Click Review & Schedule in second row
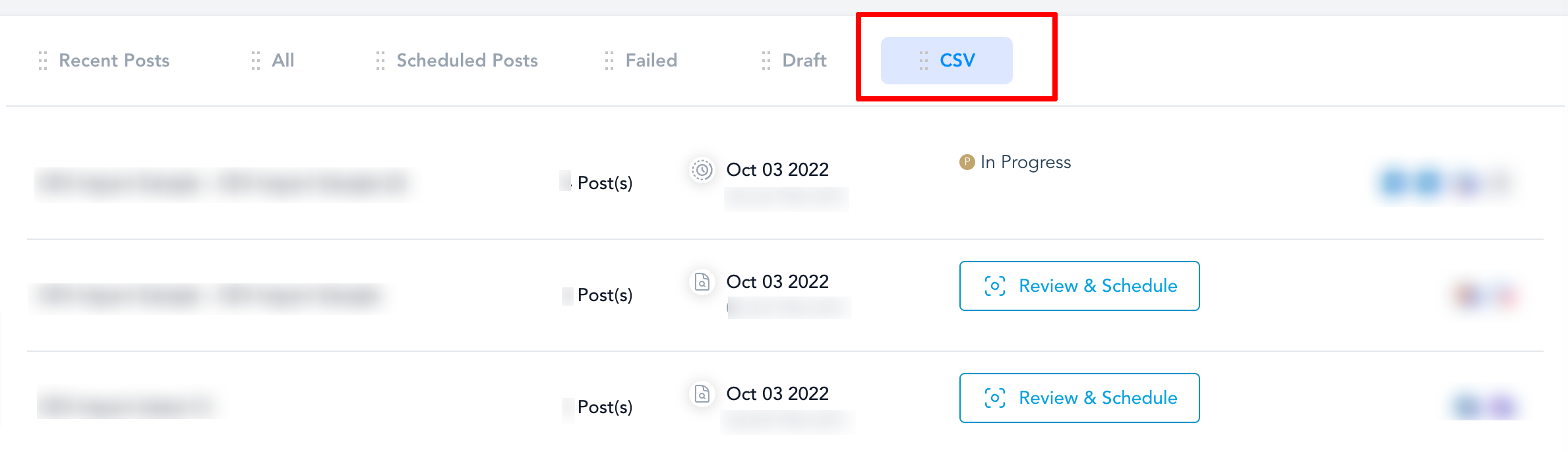Screen dimensions: 1568x452 [1079, 286]
